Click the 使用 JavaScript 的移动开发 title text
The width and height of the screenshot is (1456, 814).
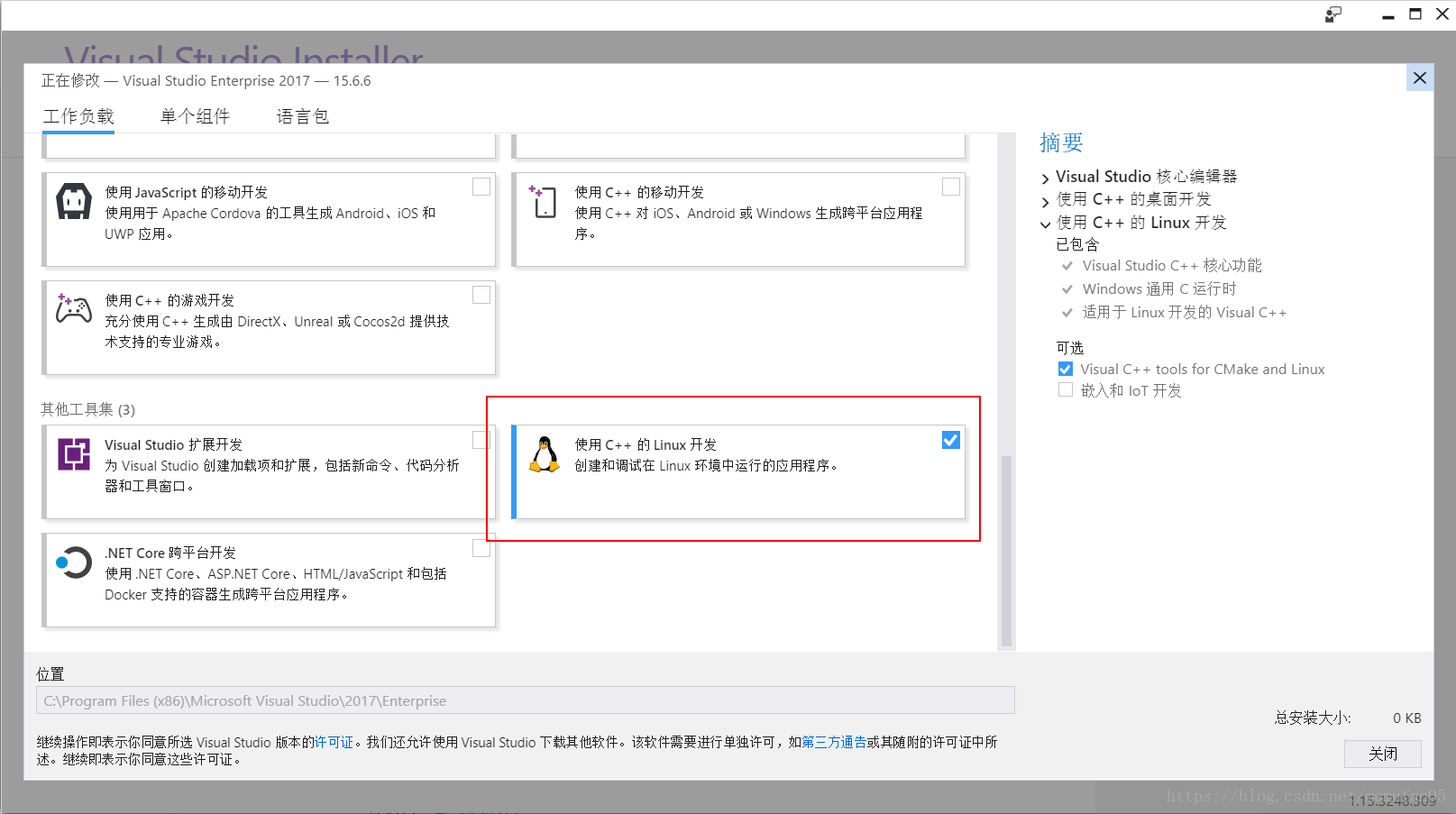[186, 192]
